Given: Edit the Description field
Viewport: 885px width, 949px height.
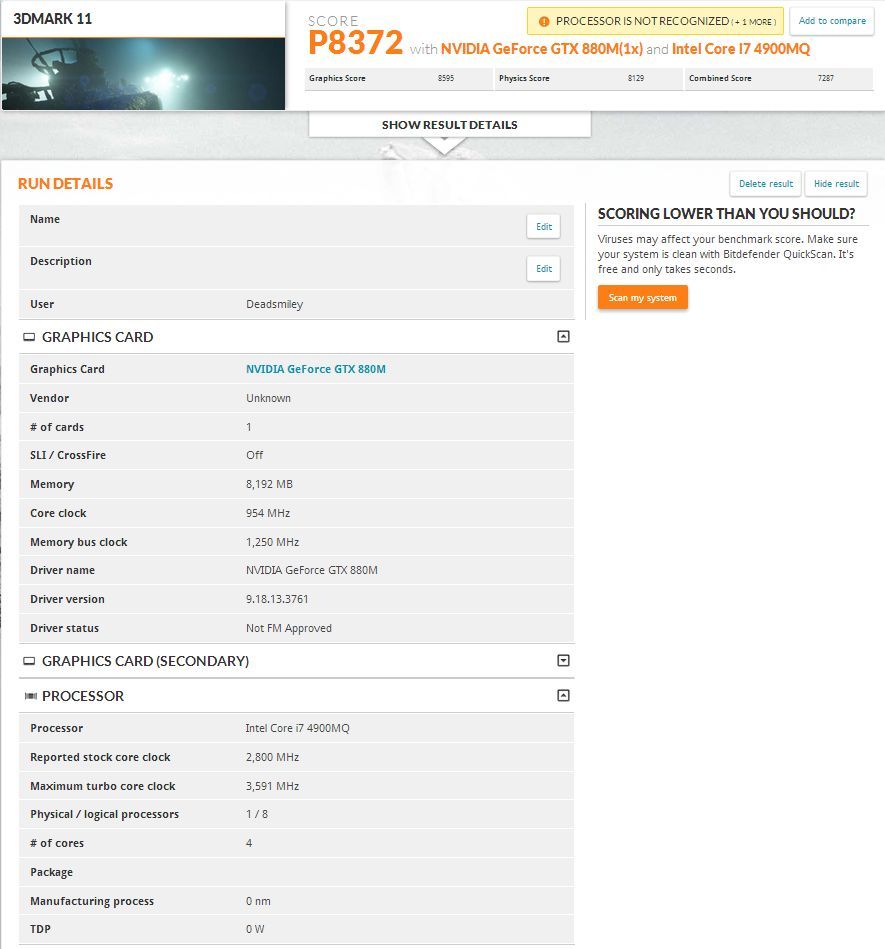Looking at the screenshot, I should 544,269.
